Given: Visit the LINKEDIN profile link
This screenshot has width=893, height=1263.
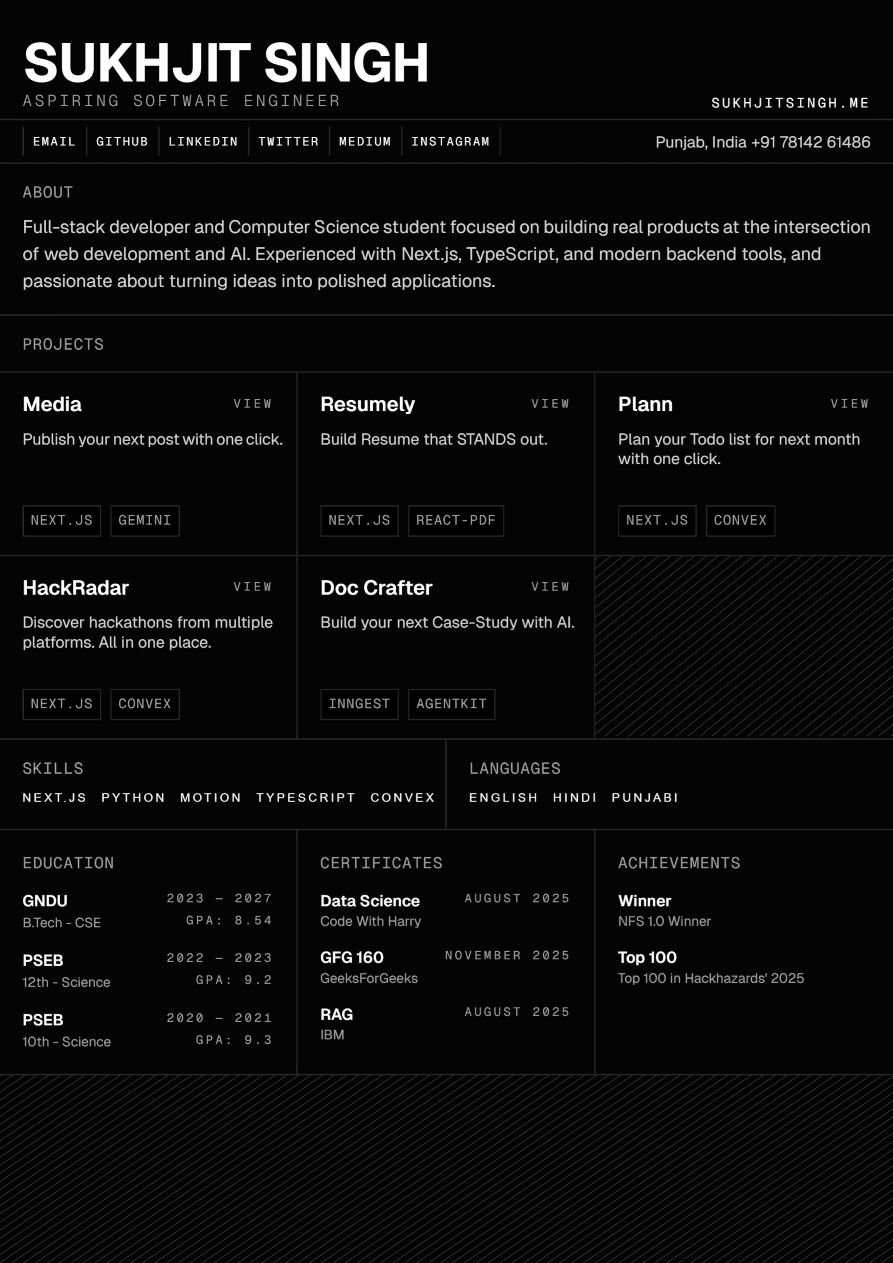Looking at the screenshot, I should point(203,142).
